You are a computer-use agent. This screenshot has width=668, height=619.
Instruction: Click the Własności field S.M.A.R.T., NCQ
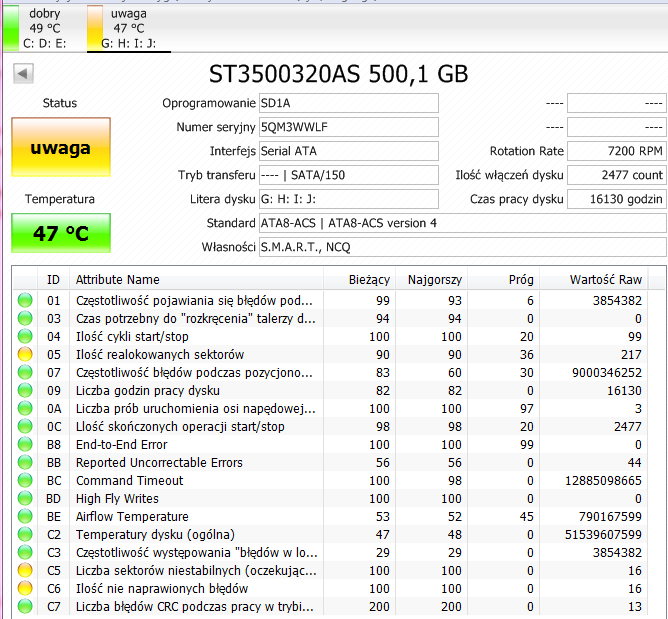pos(463,247)
